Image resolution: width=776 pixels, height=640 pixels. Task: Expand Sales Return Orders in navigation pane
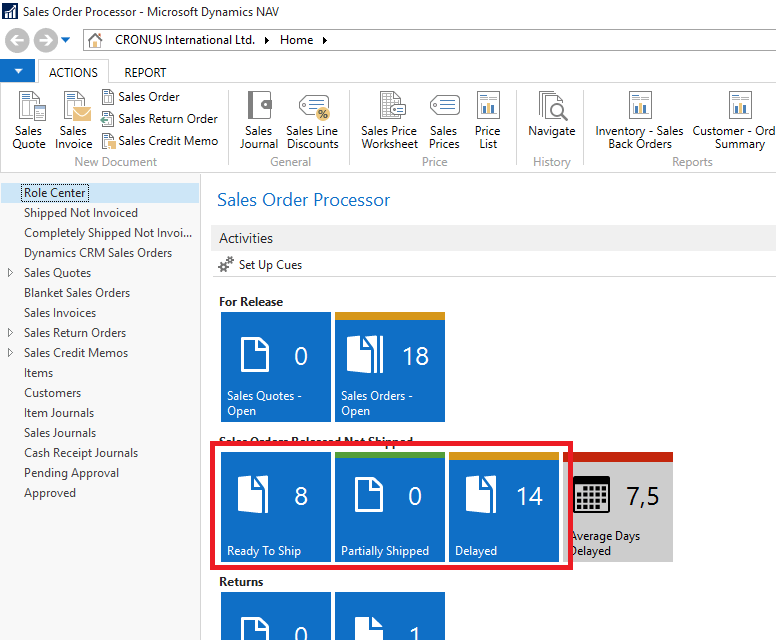click(x=11, y=333)
